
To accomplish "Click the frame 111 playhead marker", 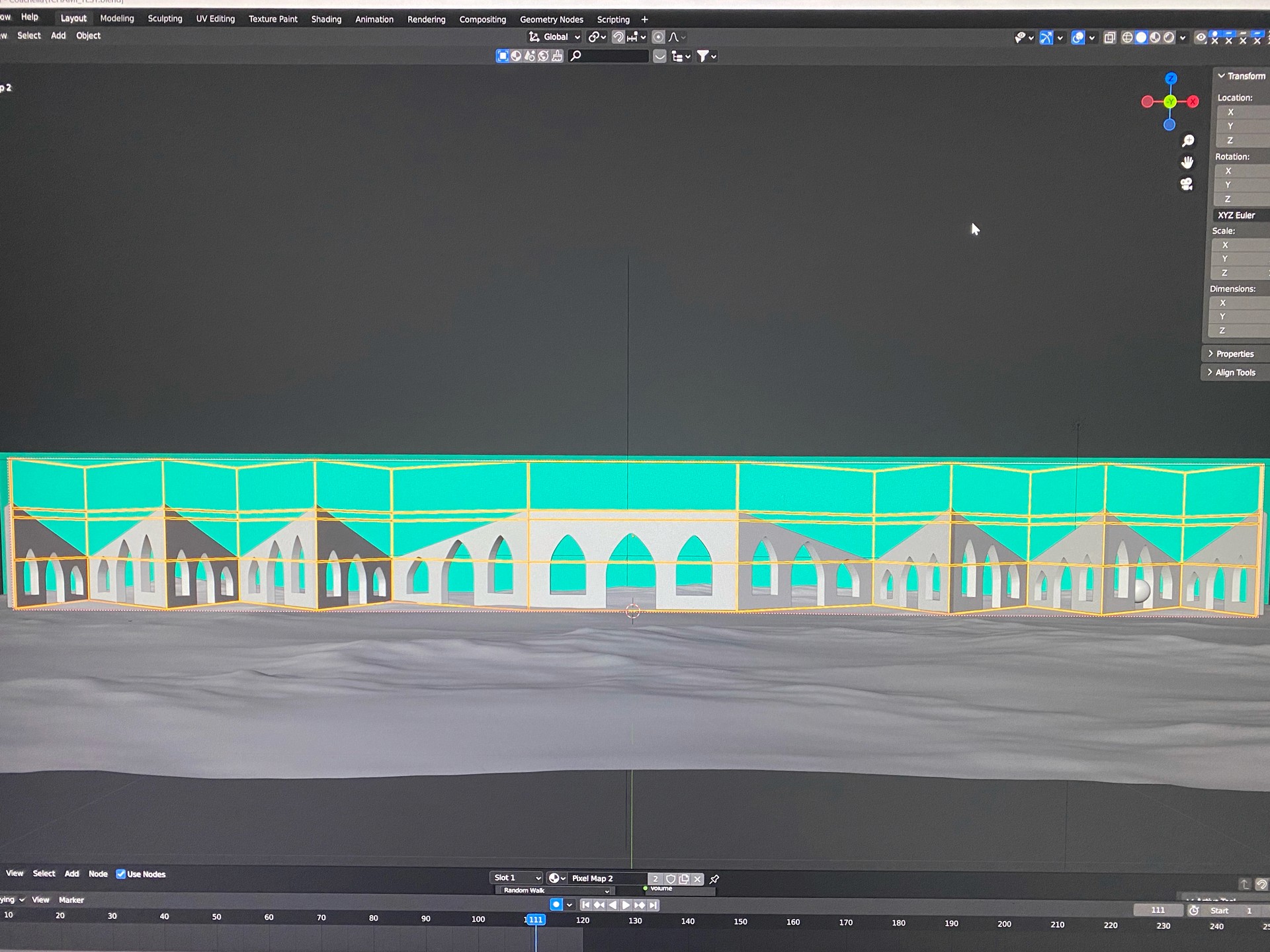I will [535, 920].
